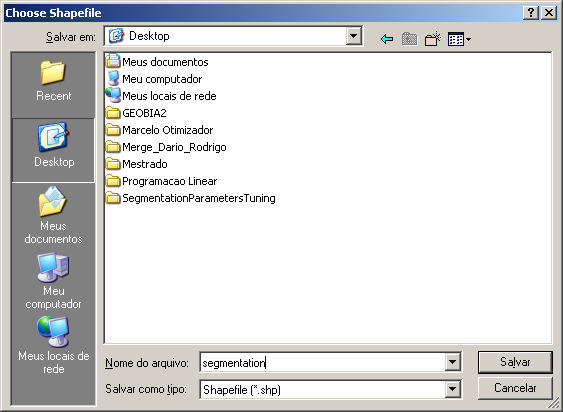Click in the file name field with segmentation
563x412 pixels.
point(322,362)
